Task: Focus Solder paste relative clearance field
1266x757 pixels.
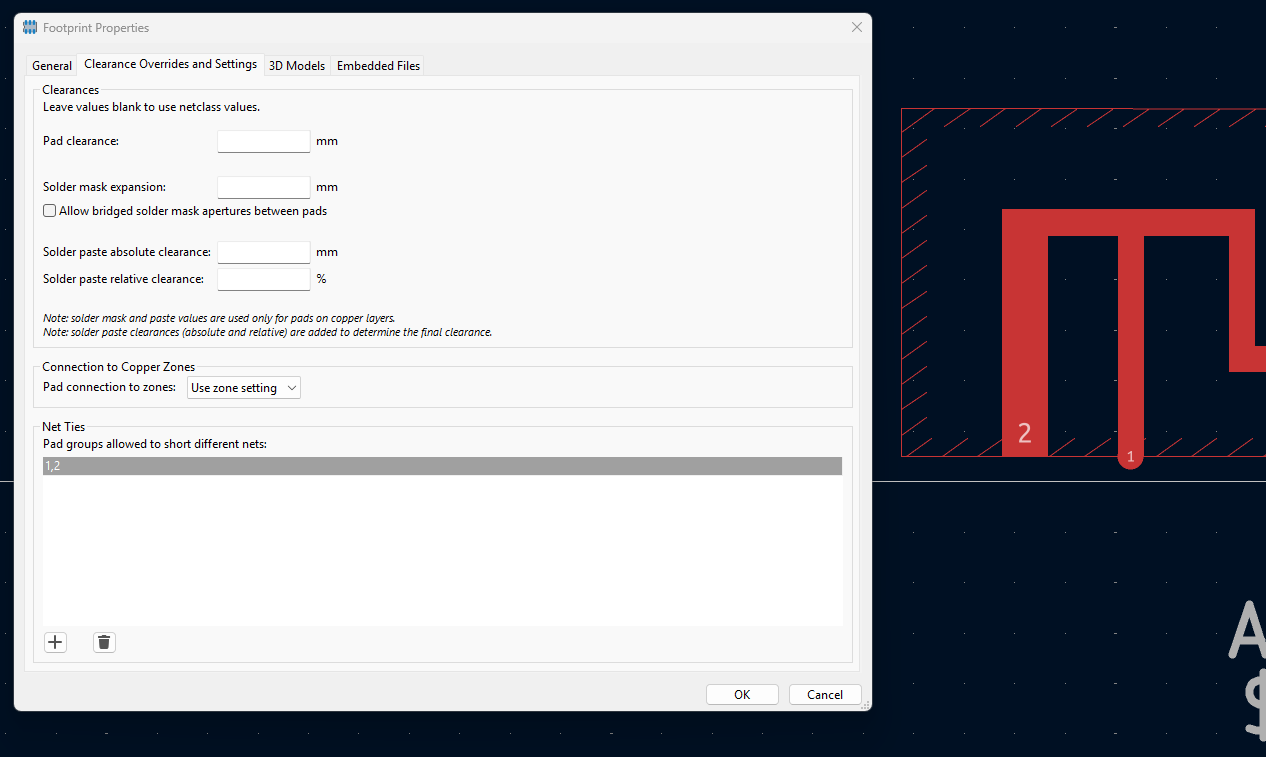Action: (264, 279)
